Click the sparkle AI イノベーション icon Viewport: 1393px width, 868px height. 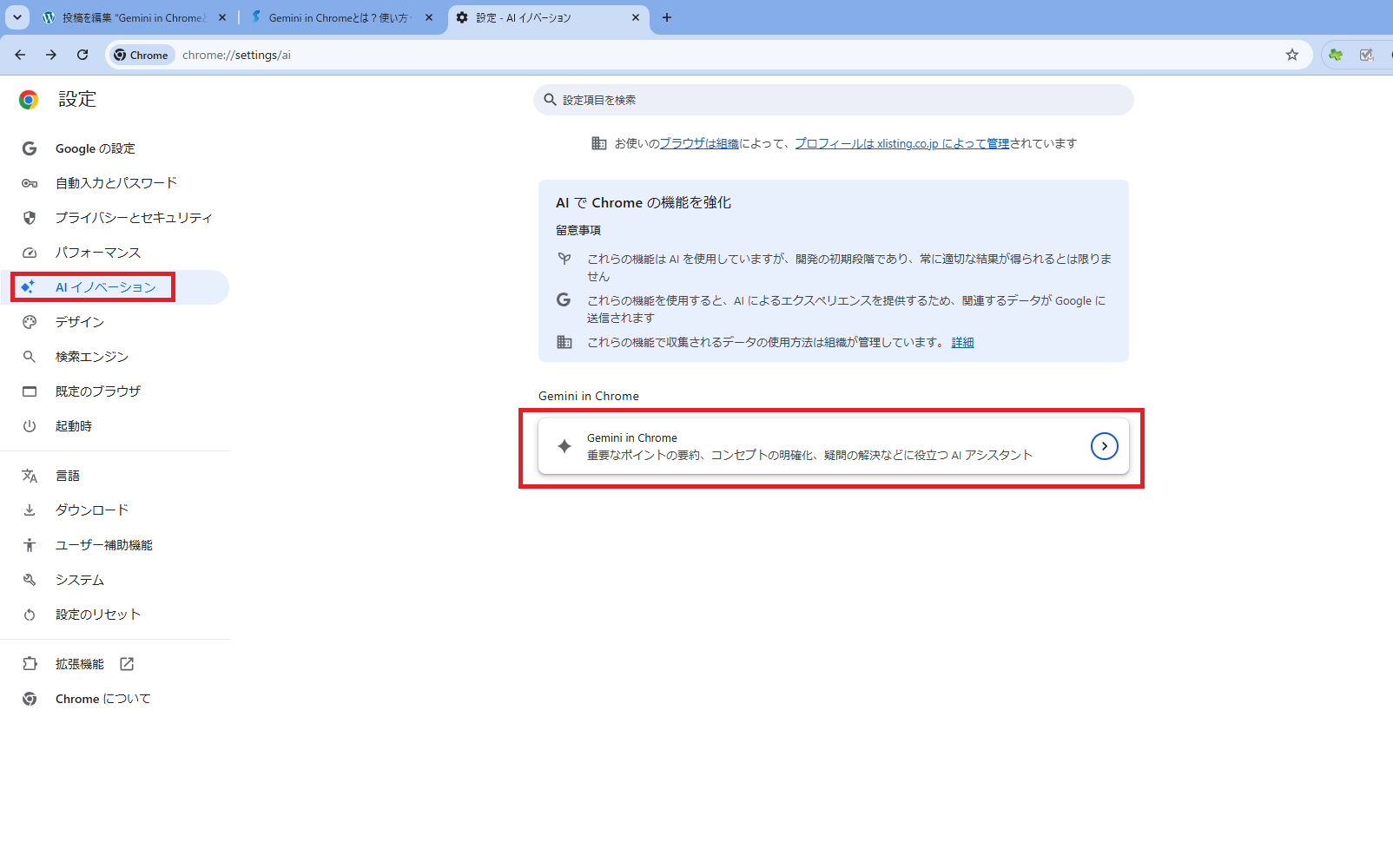(x=29, y=286)
